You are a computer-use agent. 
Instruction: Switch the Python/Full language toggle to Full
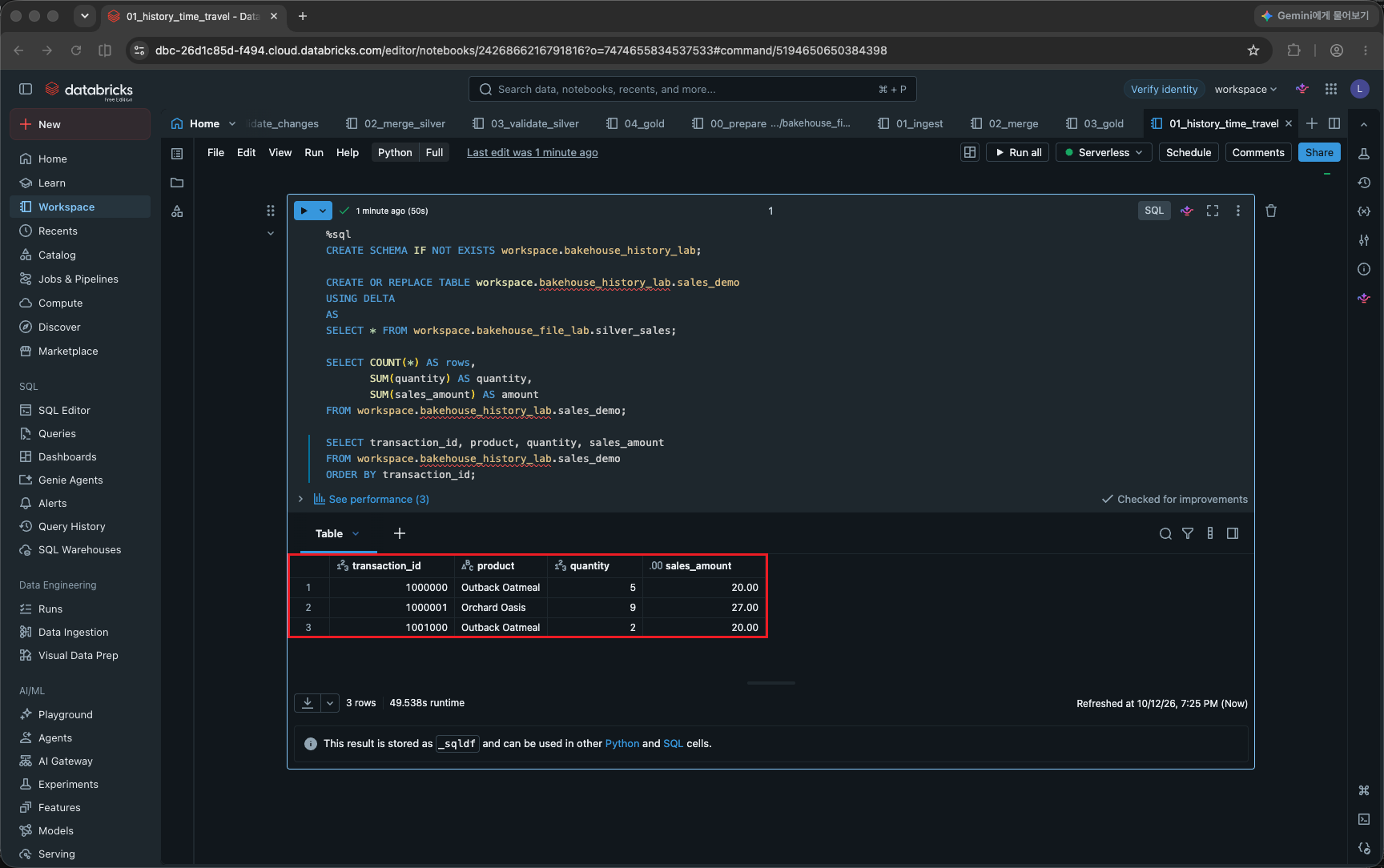[x=434, y=153]
